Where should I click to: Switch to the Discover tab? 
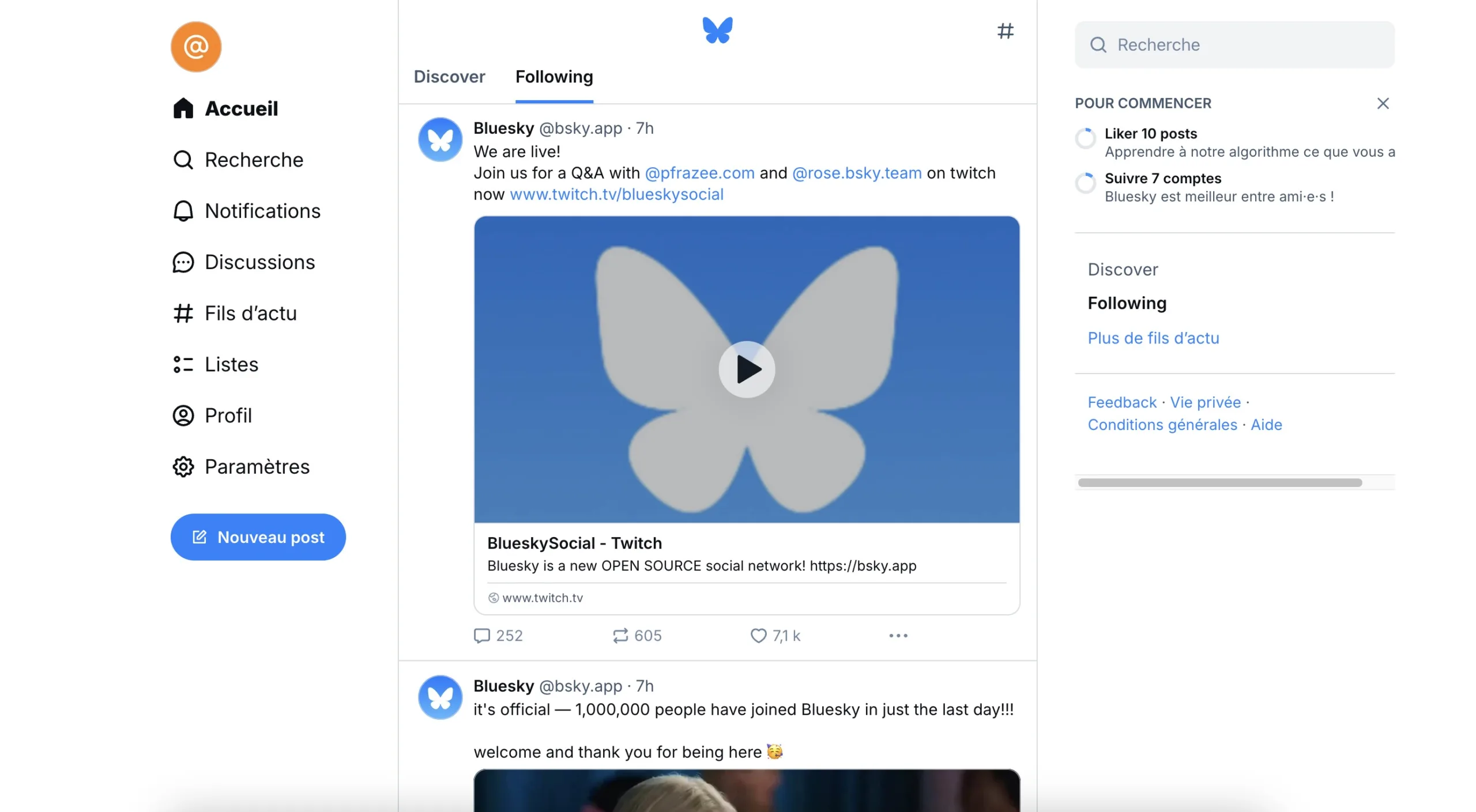click(x=449, y=76)
